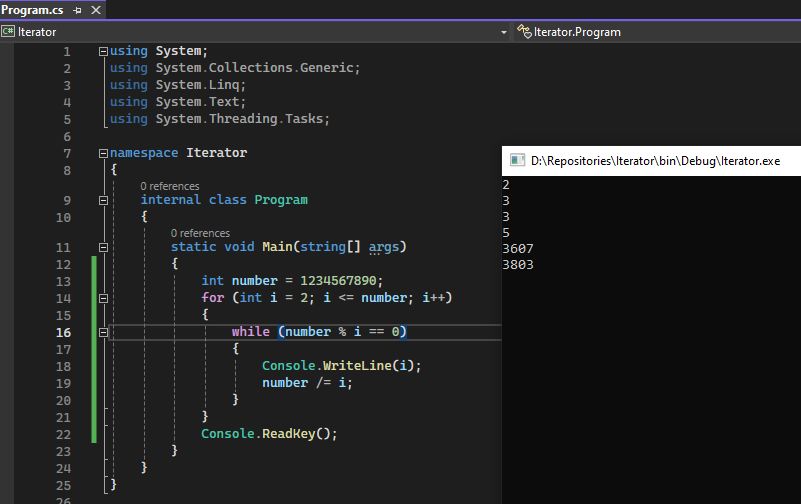
Task: Click the 'for' keyword on line 14
Action: (x=213, y=298)
